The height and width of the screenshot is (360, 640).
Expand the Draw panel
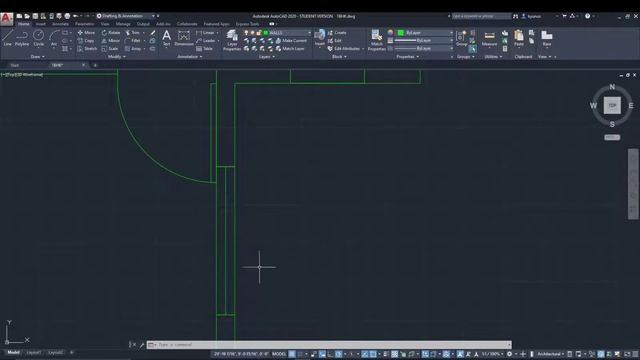tap(38, 57)
